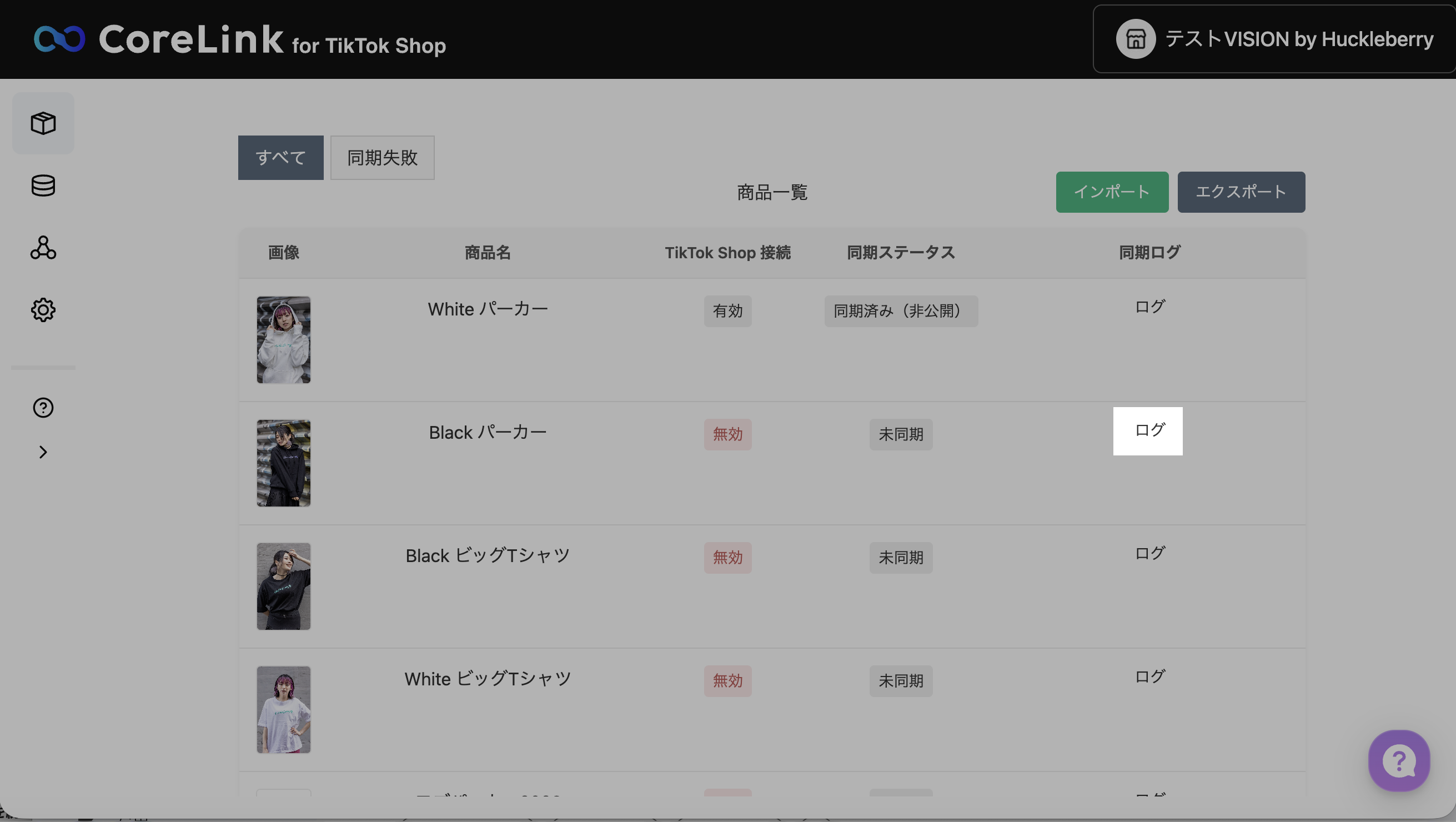Switch to the 同期失敗 tab
The height and width of the screenshot is (822, 1456).
(382, 158)
